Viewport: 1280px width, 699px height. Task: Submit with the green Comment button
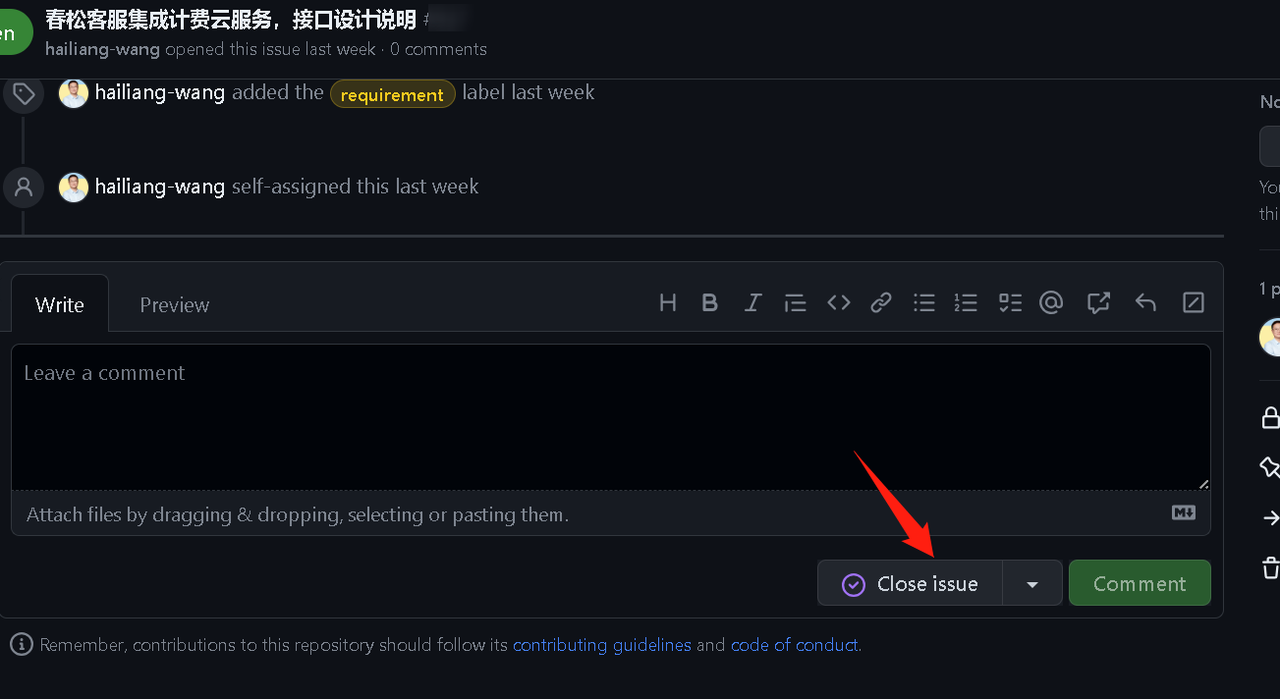click(x=1139, y=584)
